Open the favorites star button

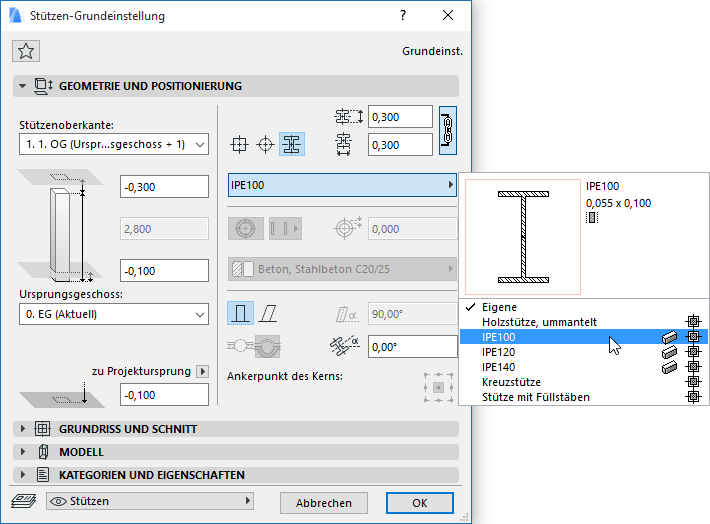pyautogui.click(x=26, y=51)
